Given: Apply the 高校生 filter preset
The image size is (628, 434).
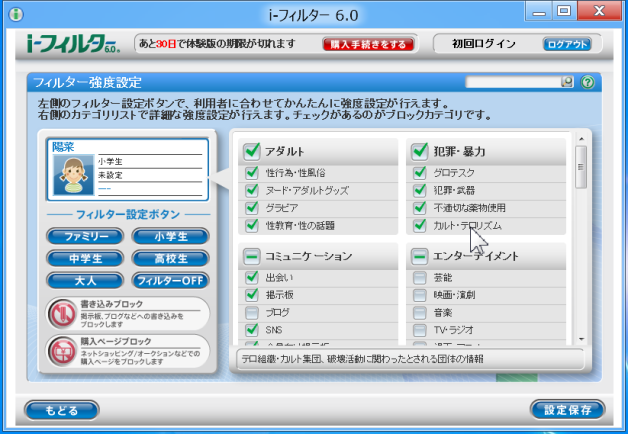Looking at the screenshot, I should 171,259.
